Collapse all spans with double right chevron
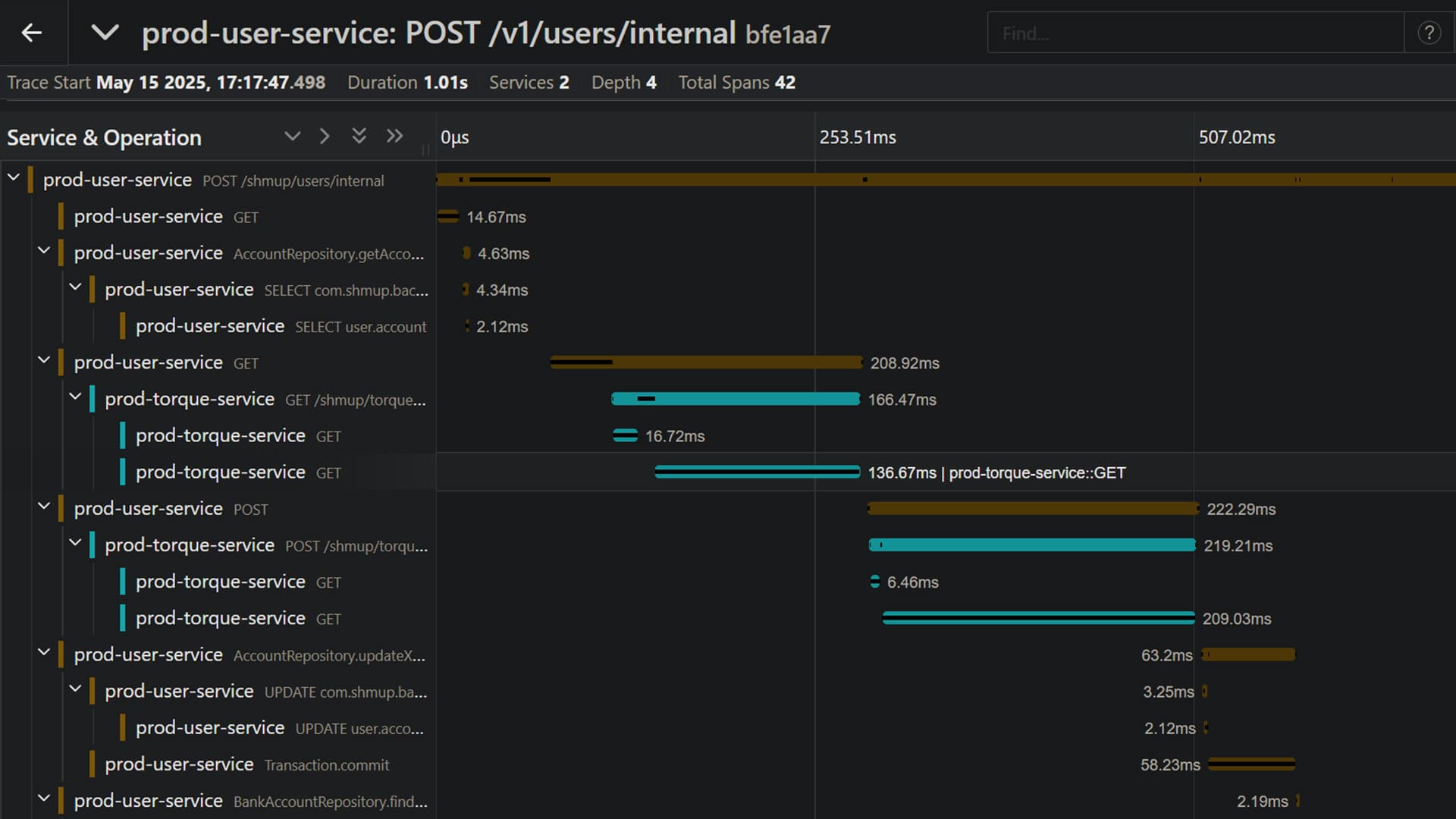 tap(394, 136)
